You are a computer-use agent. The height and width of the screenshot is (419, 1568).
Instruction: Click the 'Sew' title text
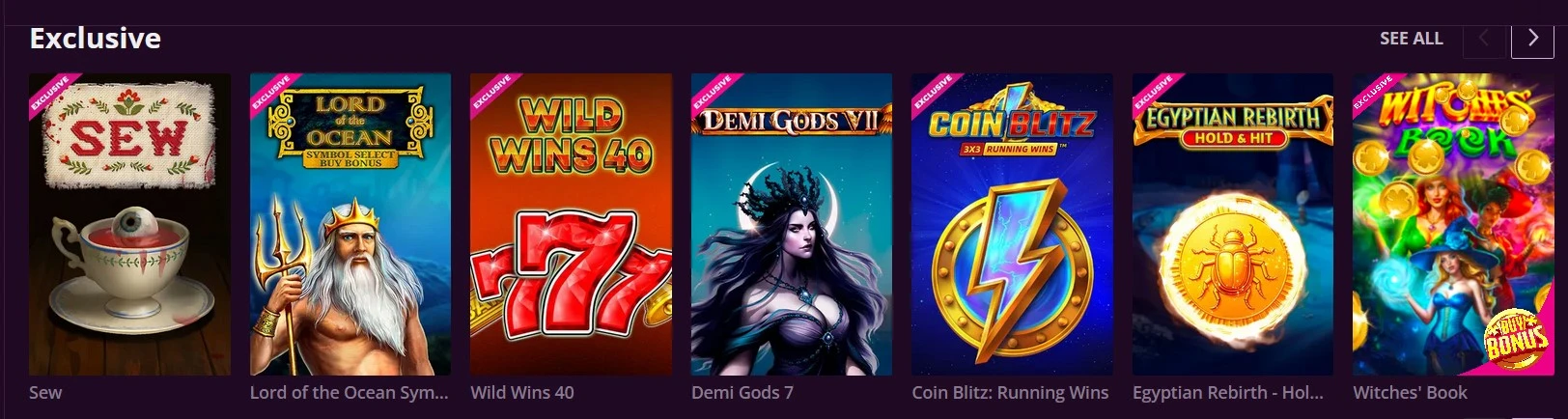tap(45, 393)
